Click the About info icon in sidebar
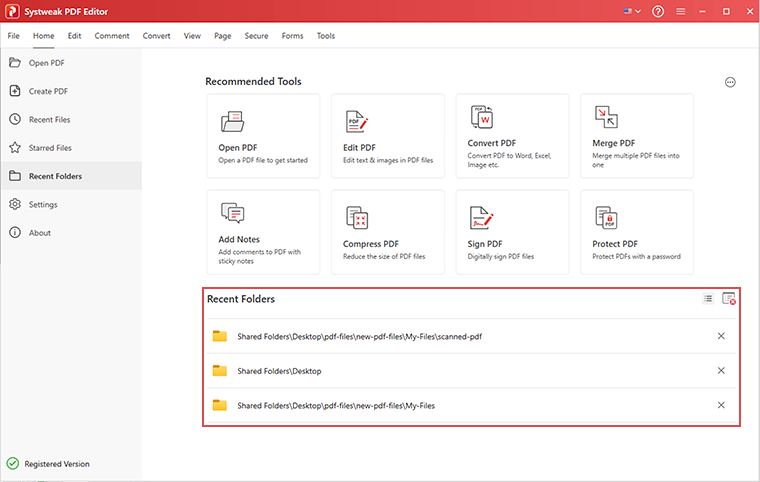Image resolution: width=760 pixels, height=482 pixels. 15,232
